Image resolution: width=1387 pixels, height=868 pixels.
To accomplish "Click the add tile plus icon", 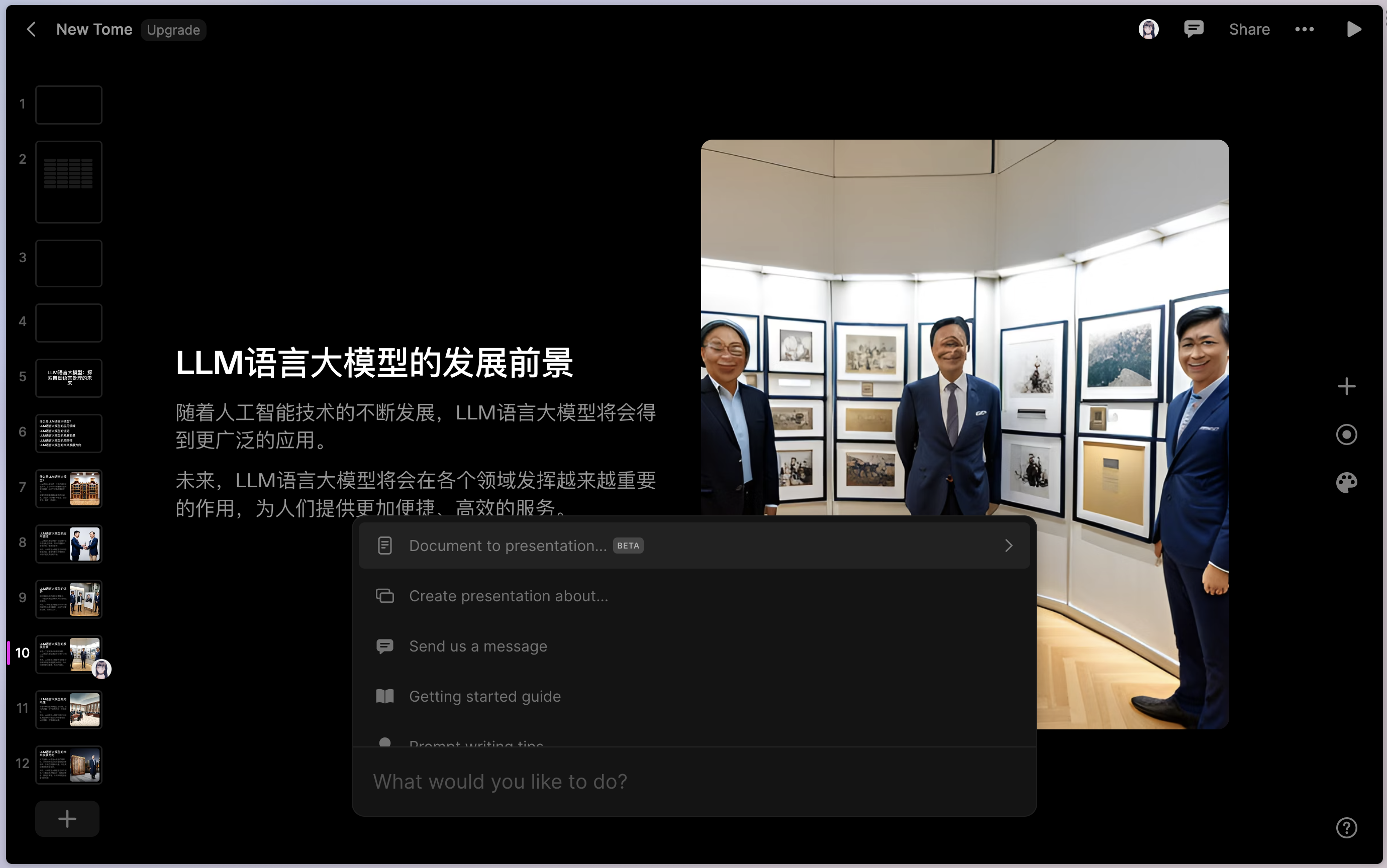I will (x=1346, y=386).
